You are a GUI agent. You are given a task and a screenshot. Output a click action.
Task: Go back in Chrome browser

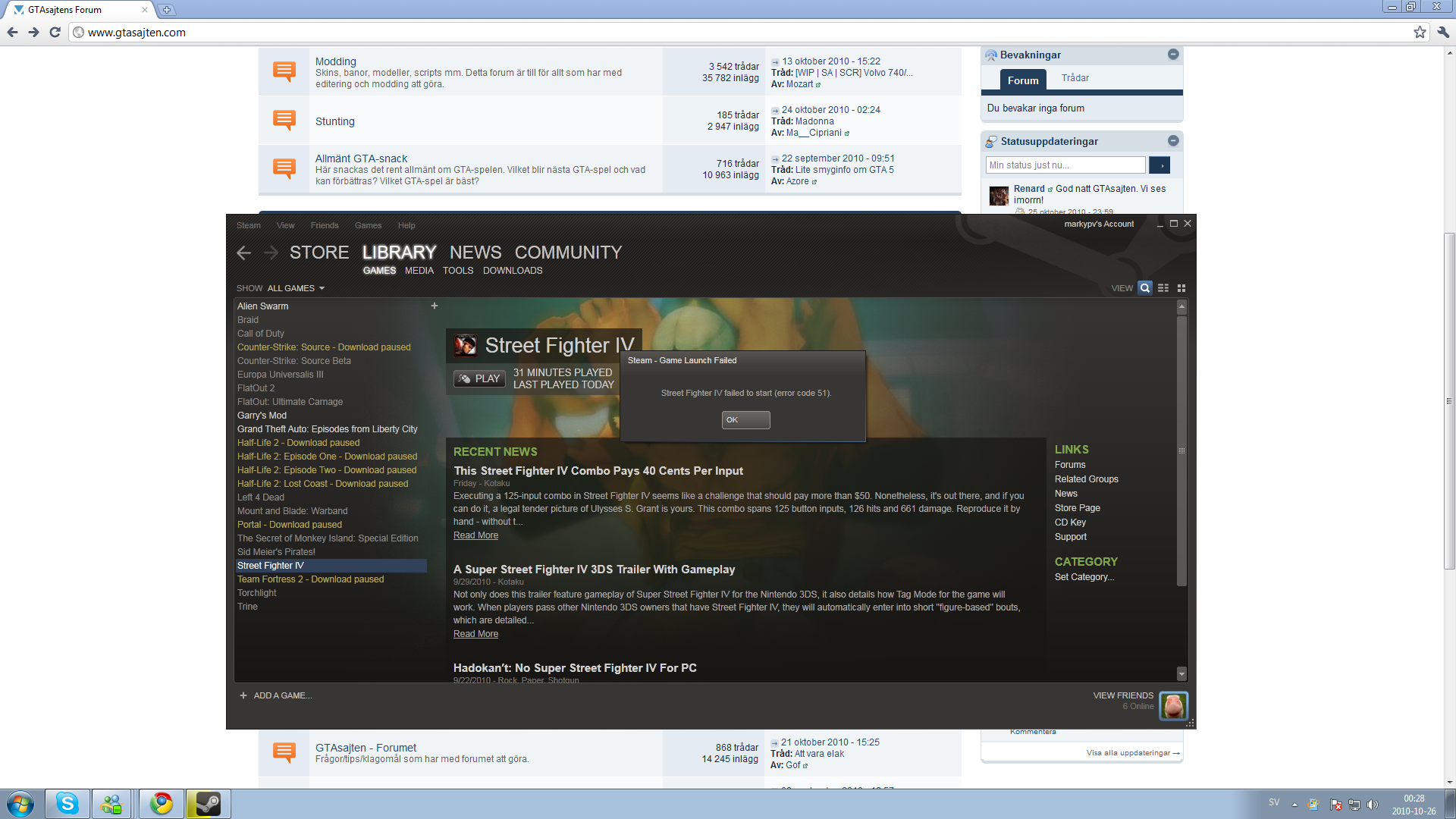click(x=12, y=32)
